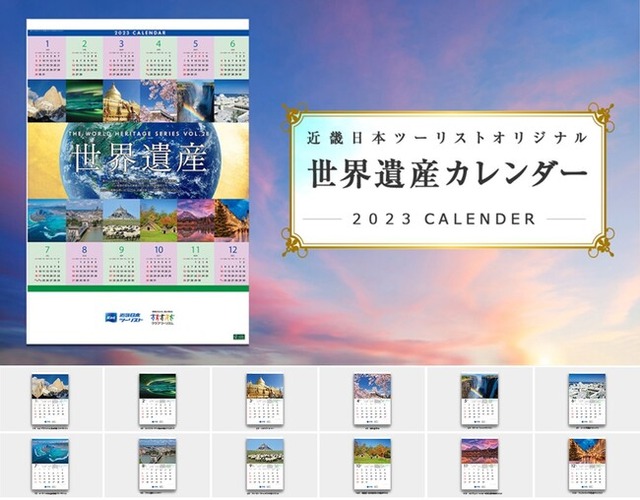Click the coral atoll photo on the cover

tap(47, 220)
